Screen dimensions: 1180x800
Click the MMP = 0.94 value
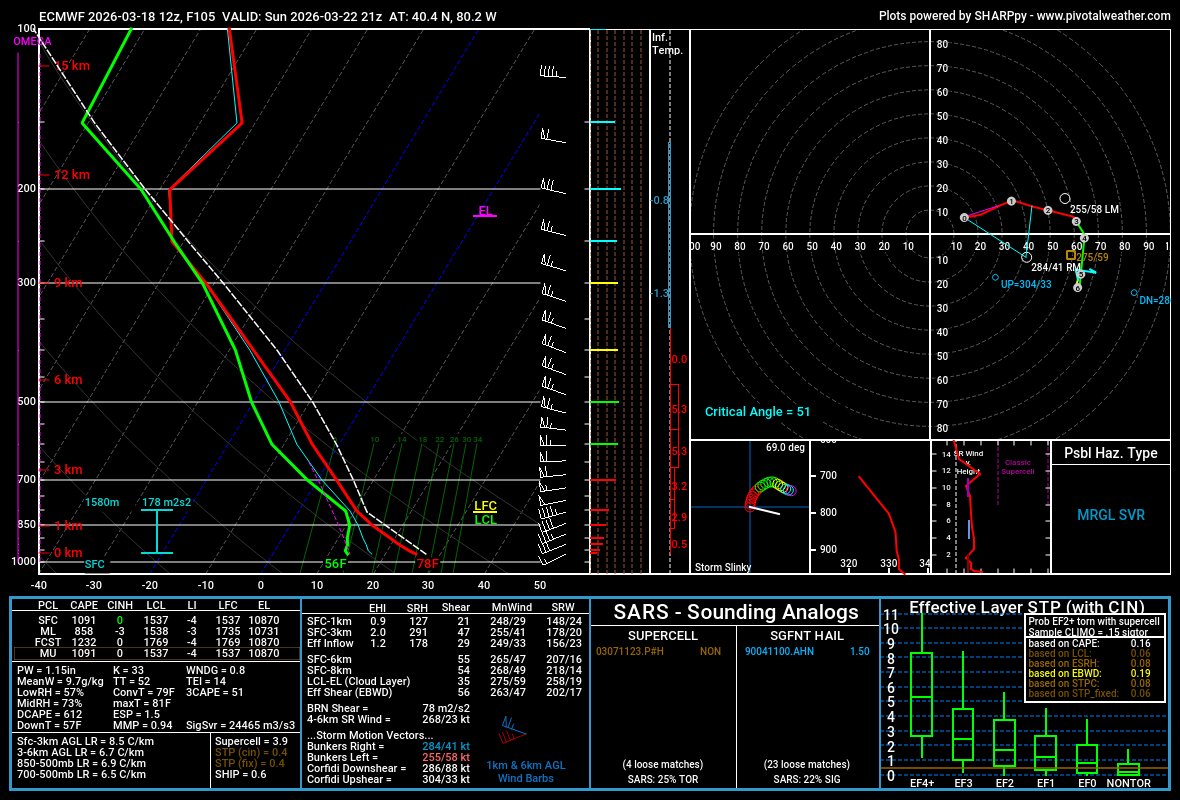pyautogui.click(x=142, y=725)
